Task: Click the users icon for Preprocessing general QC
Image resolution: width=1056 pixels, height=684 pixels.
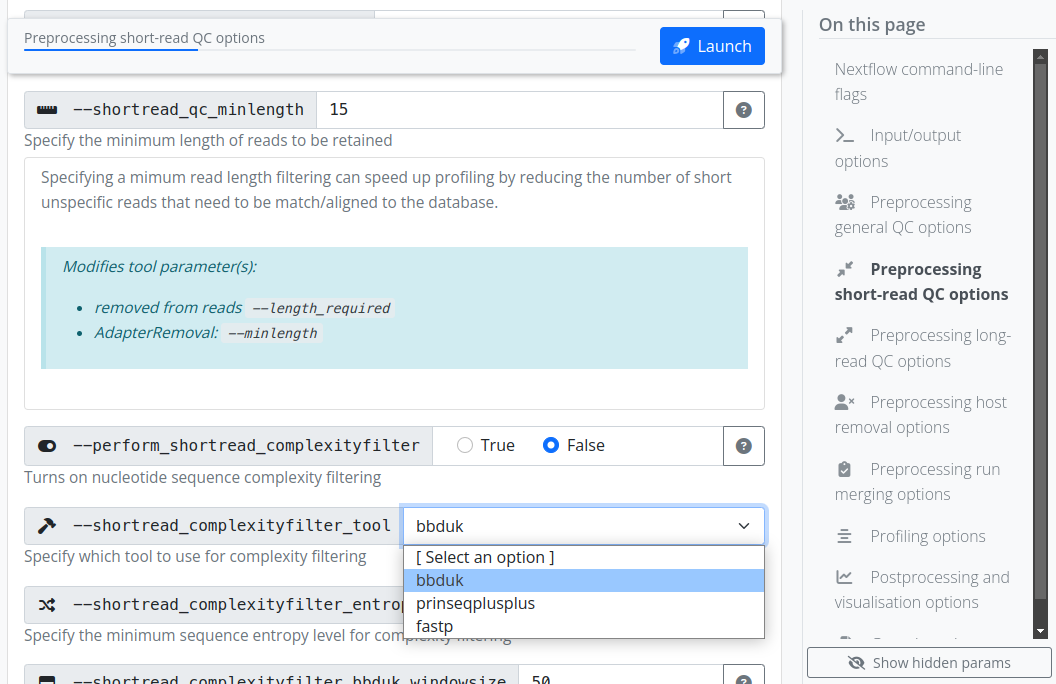Action: click(x=846, y=202)
